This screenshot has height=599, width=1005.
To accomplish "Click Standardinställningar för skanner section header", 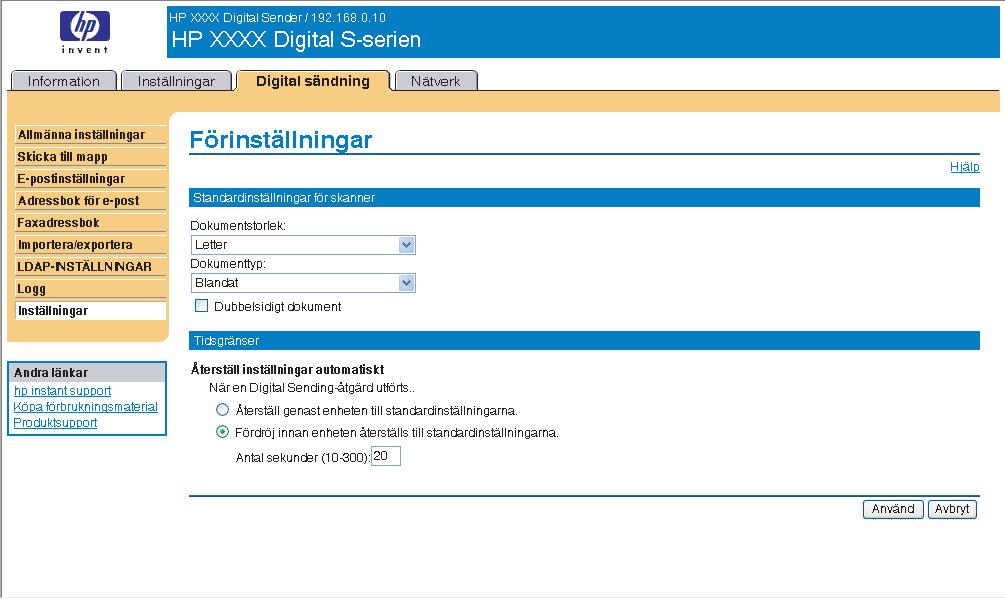I will [584, 198].
